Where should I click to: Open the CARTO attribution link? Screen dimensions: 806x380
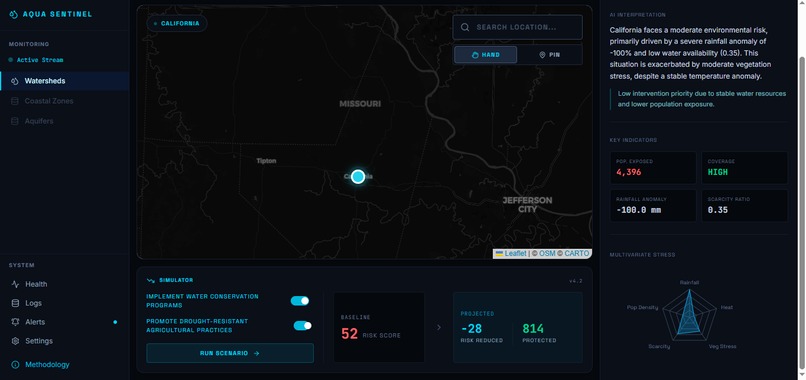(x=577, y=254)
